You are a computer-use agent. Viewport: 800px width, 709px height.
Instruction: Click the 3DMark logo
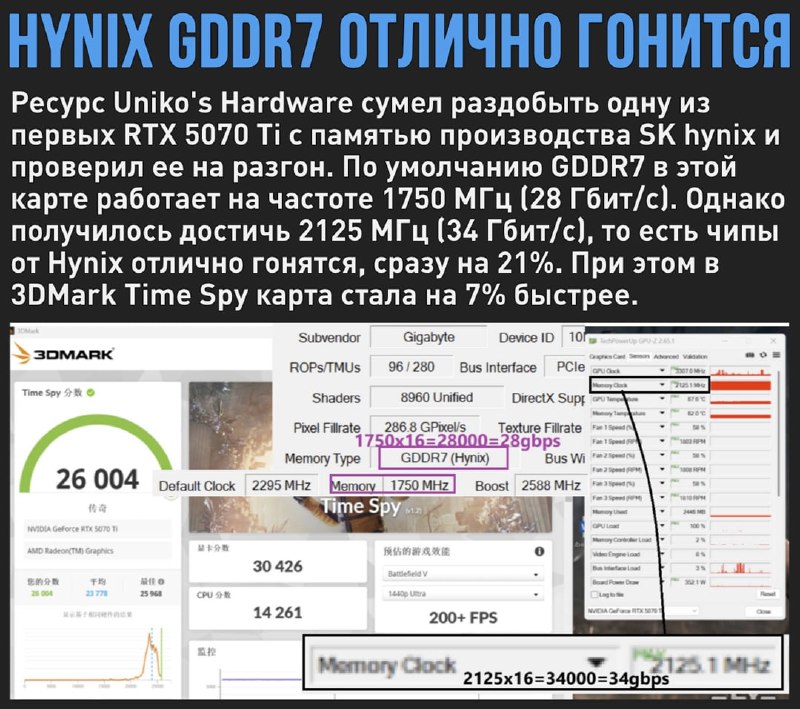click(x=63, y=353)
